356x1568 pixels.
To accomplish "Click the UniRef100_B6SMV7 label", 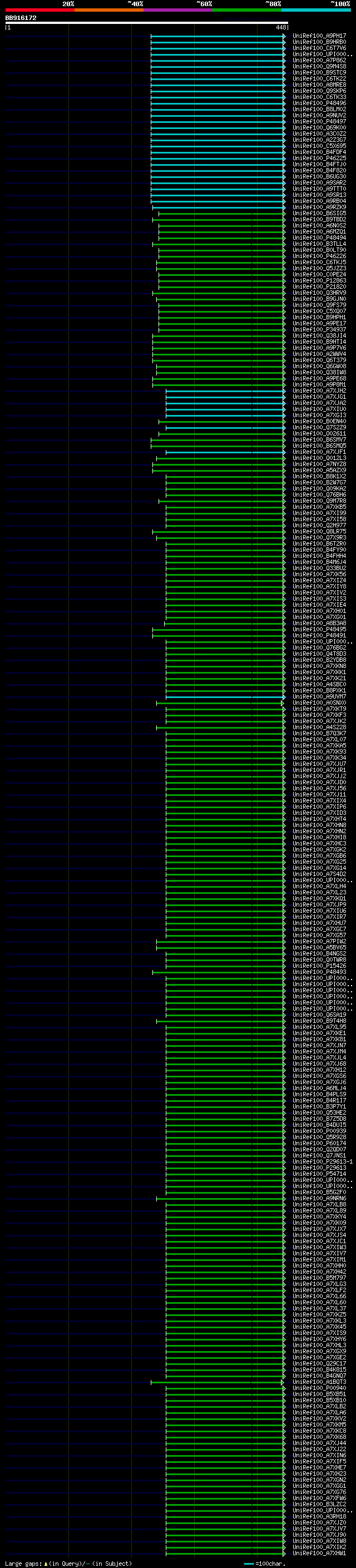I will click(319, 439).
